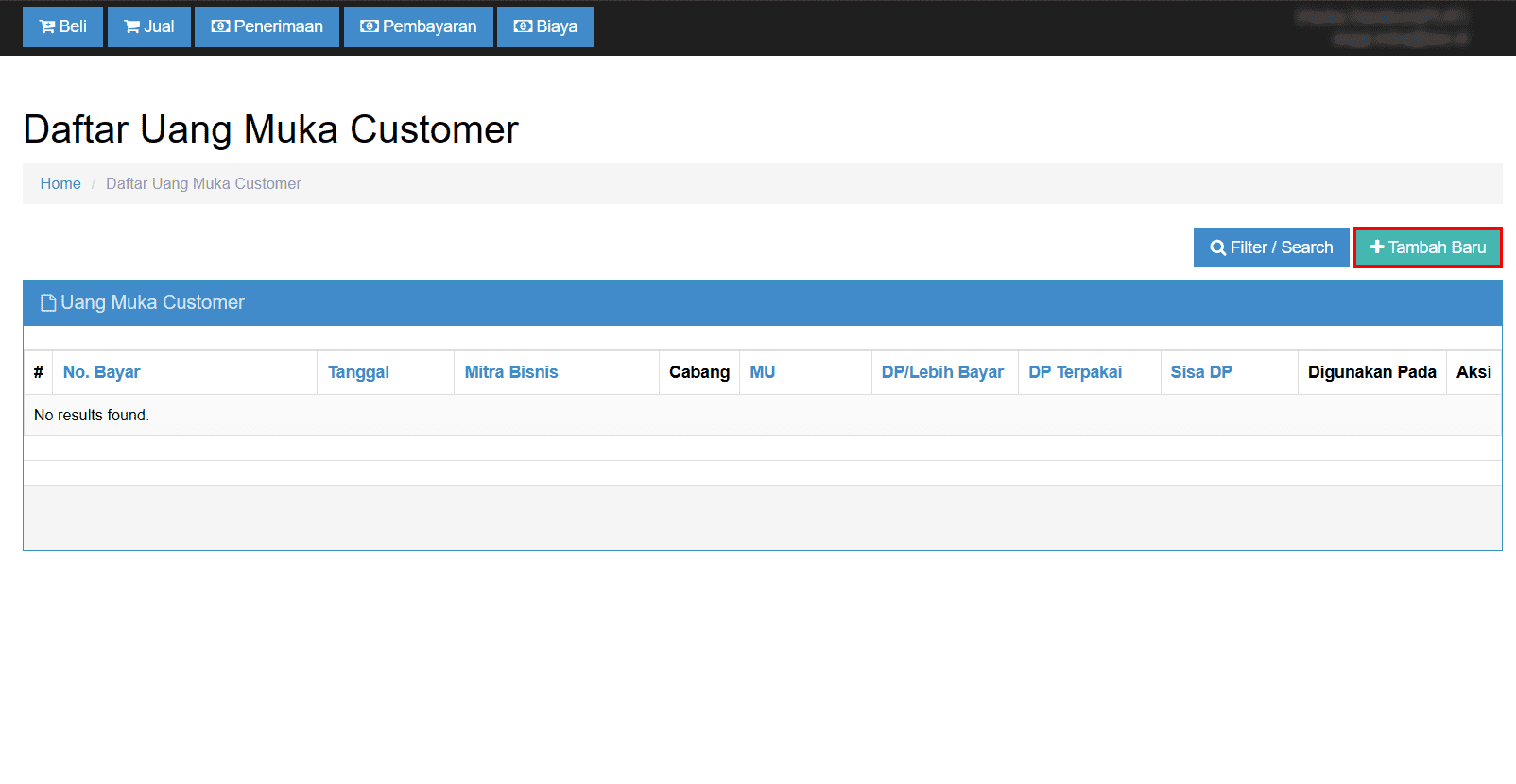The image size is (1516, 784).
Task: Open the Penerimaan menu button
Action: 267,26
